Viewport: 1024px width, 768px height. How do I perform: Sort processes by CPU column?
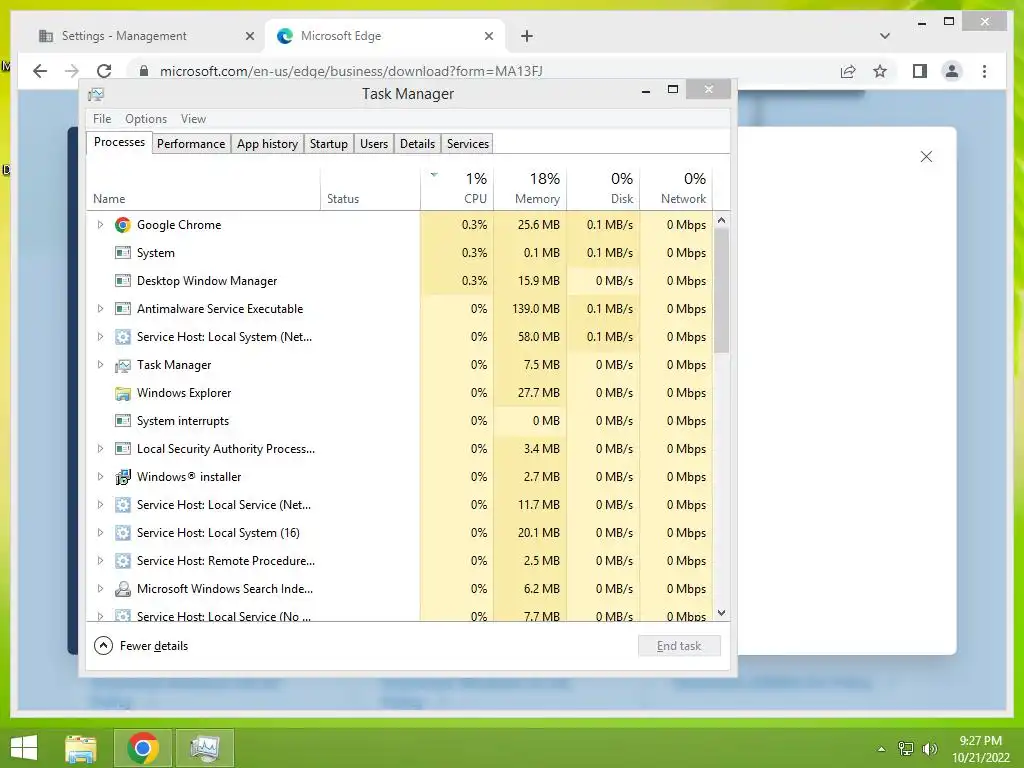(457, 189)
